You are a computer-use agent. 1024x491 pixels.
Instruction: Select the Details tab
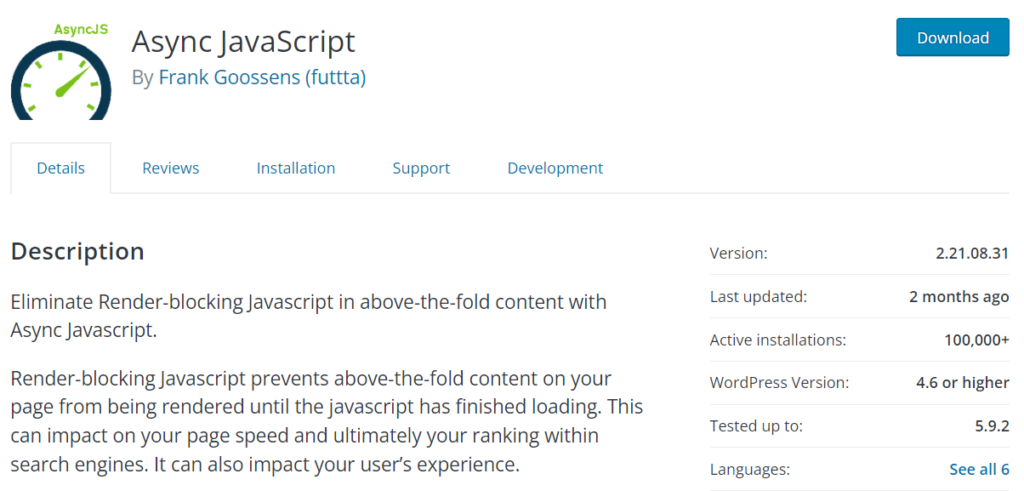coord(61,168)
